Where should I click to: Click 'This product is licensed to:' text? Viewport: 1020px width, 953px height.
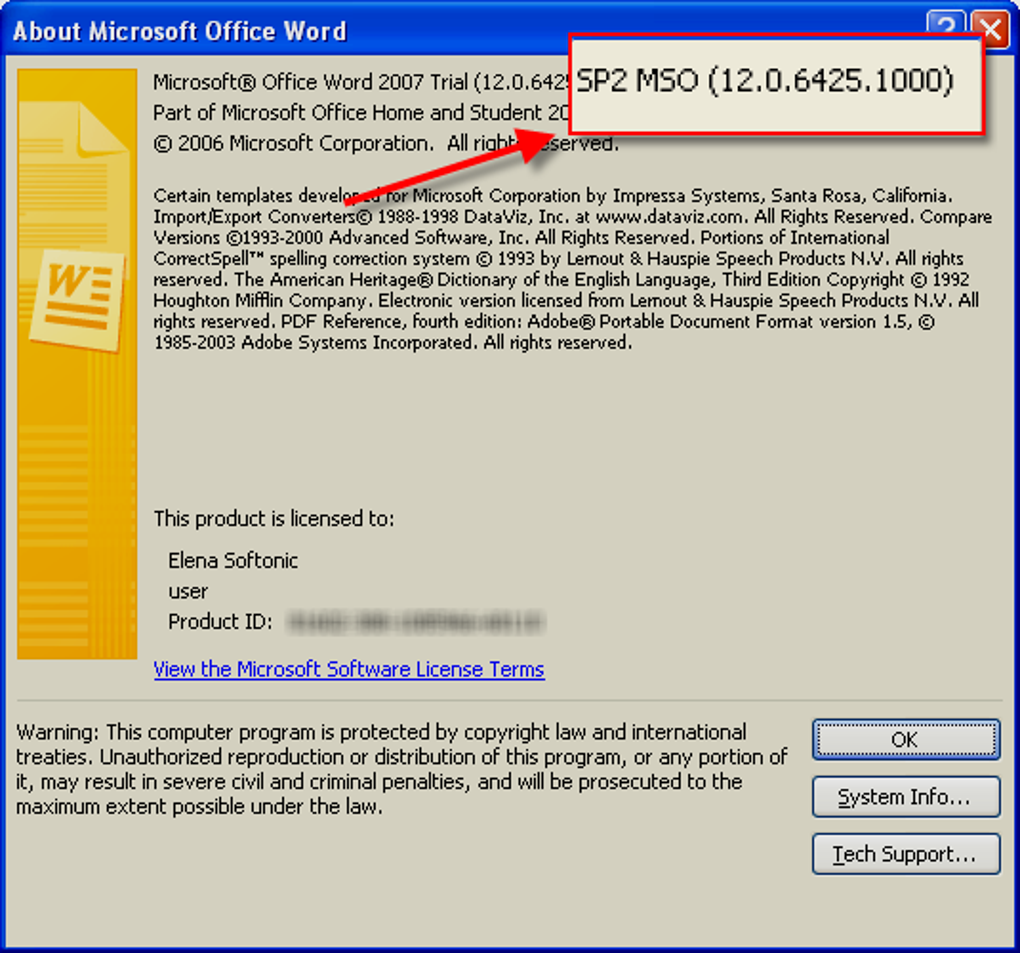click(x=274, y=518)
